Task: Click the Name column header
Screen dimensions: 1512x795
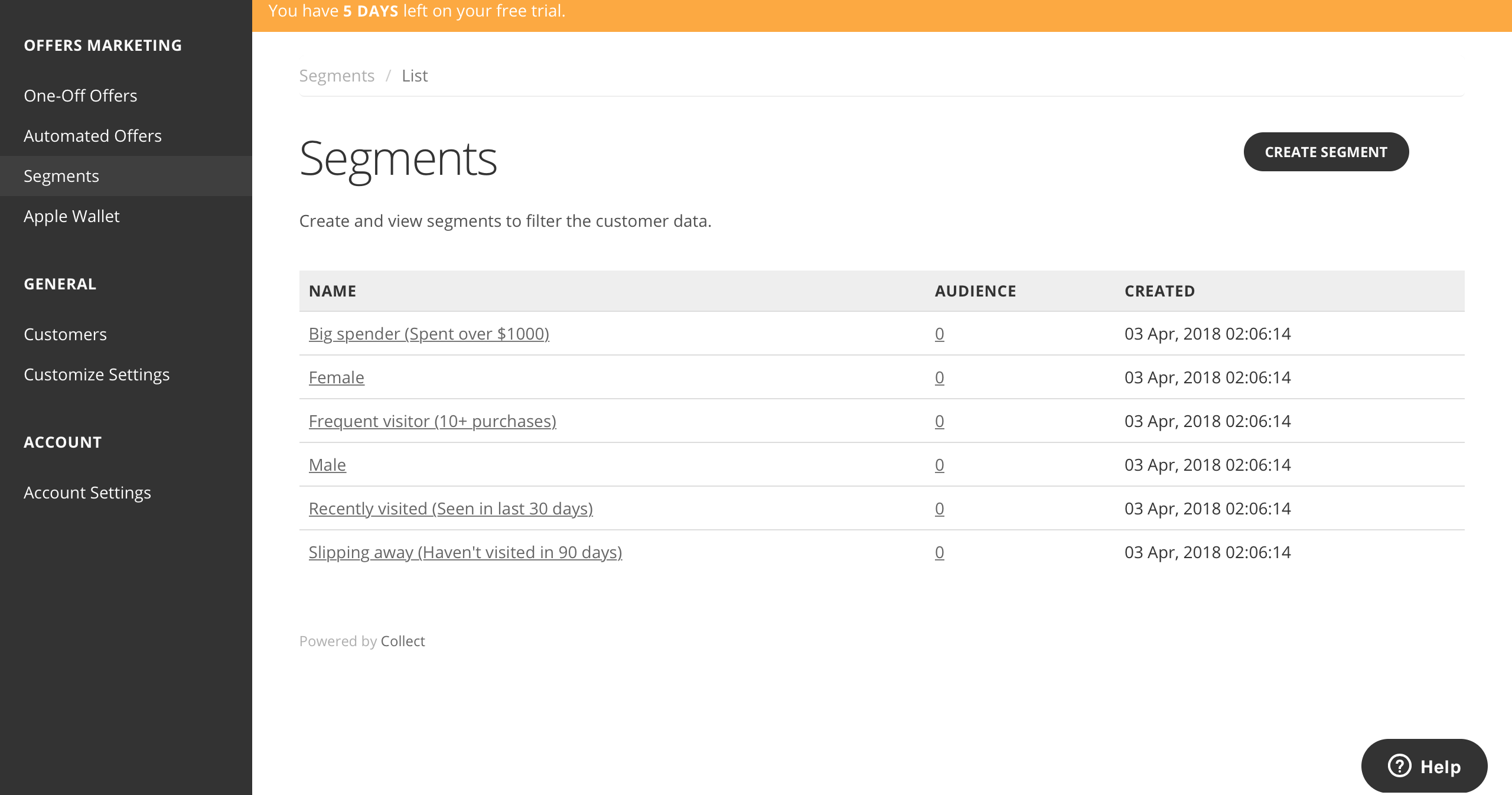Action: pos(333,291)
